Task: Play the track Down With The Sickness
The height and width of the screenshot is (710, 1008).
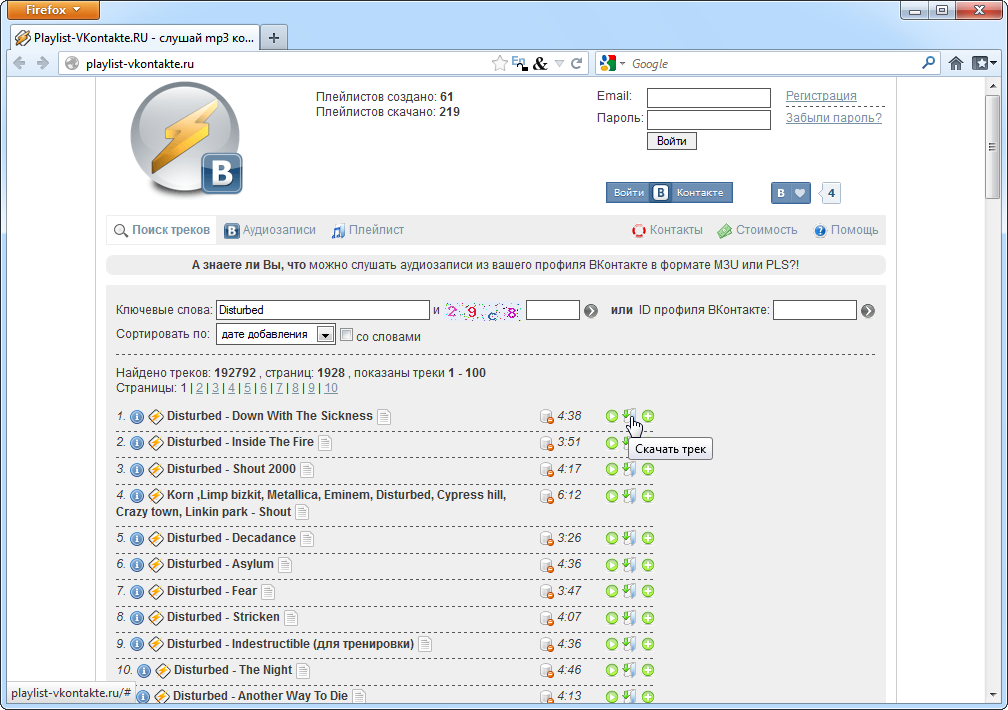Action: 611,416
